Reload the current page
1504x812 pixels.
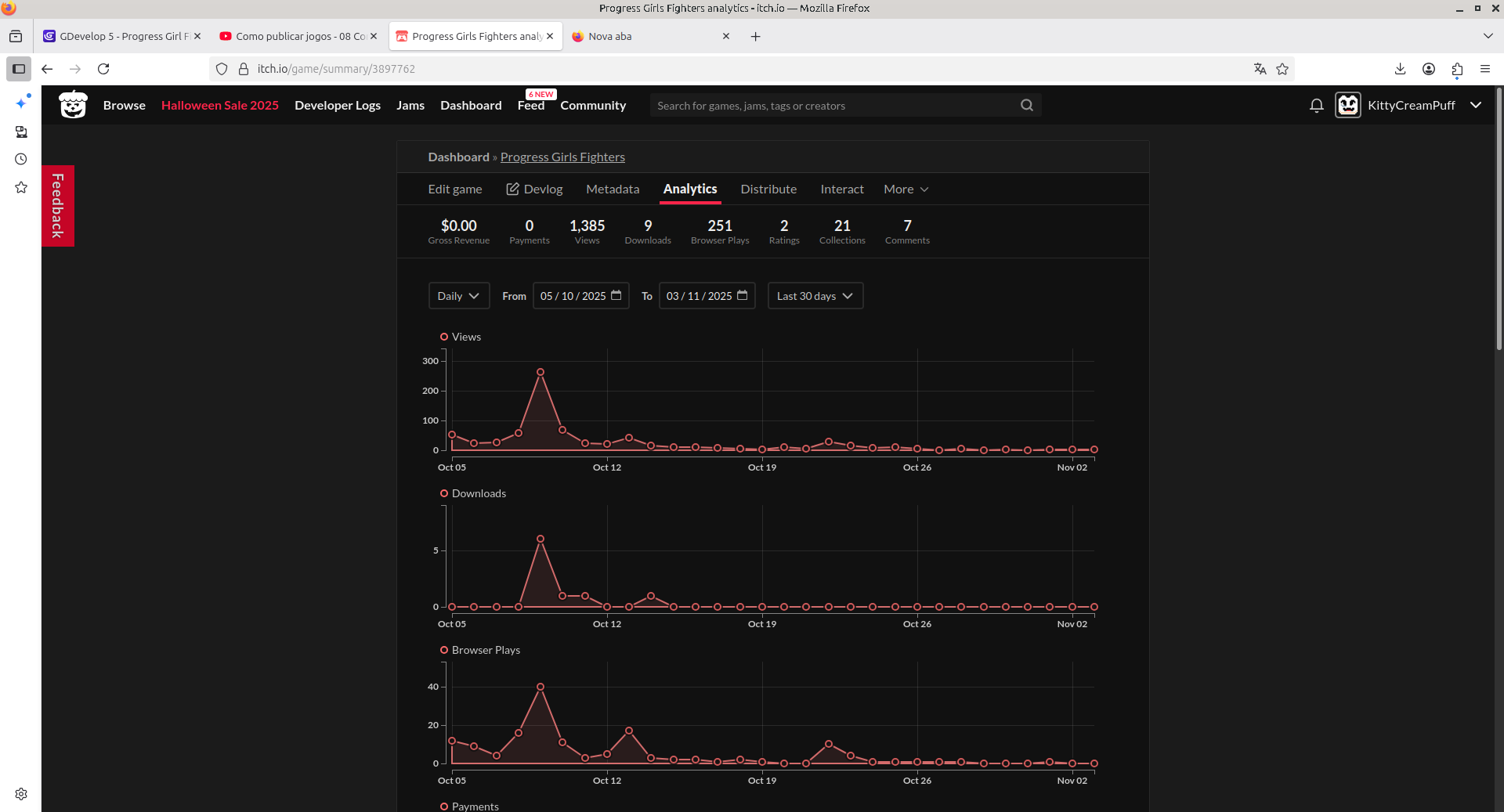click(x=103, y=69)
